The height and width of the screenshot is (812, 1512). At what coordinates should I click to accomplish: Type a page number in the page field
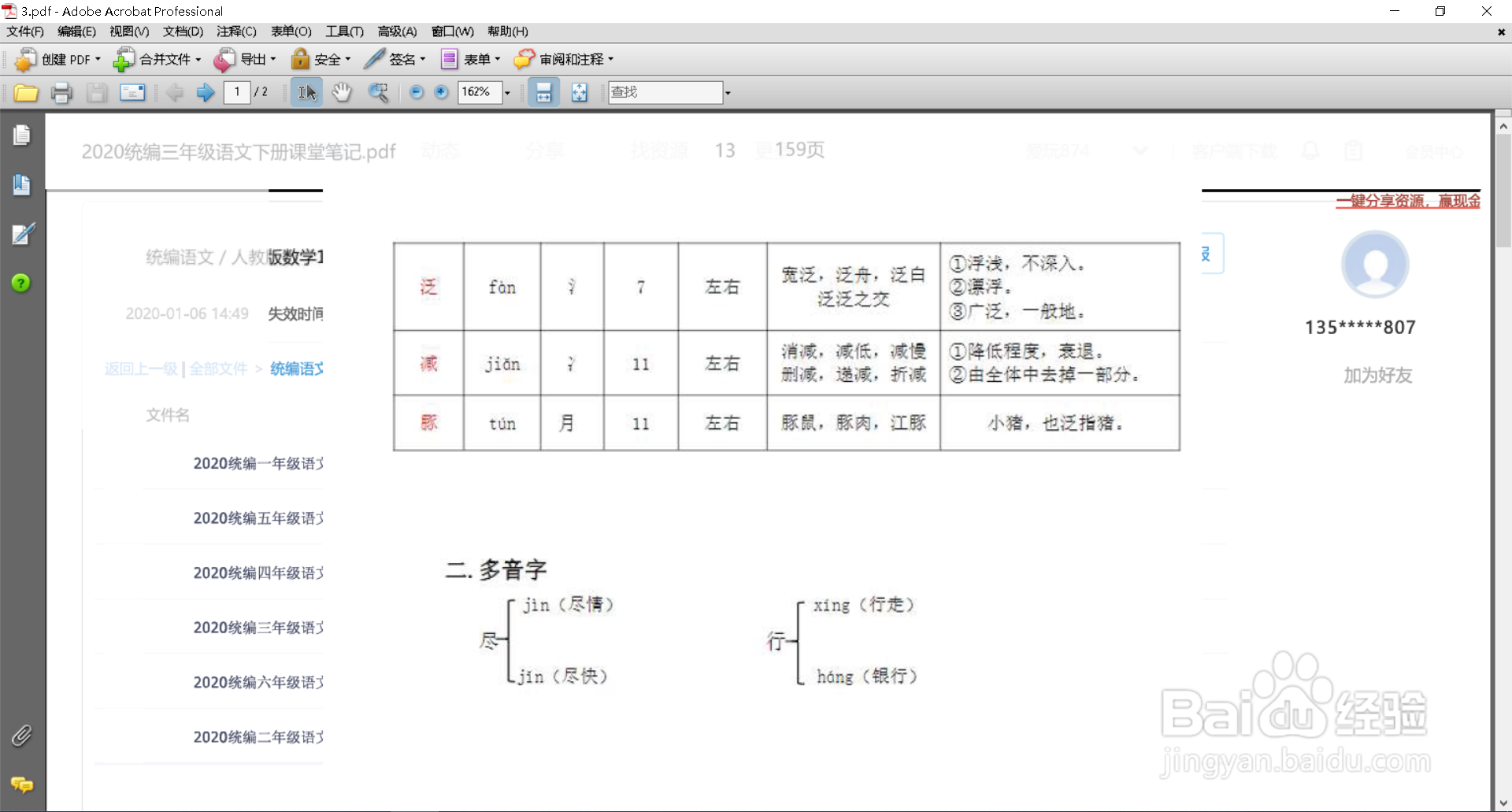pos(237,92)
